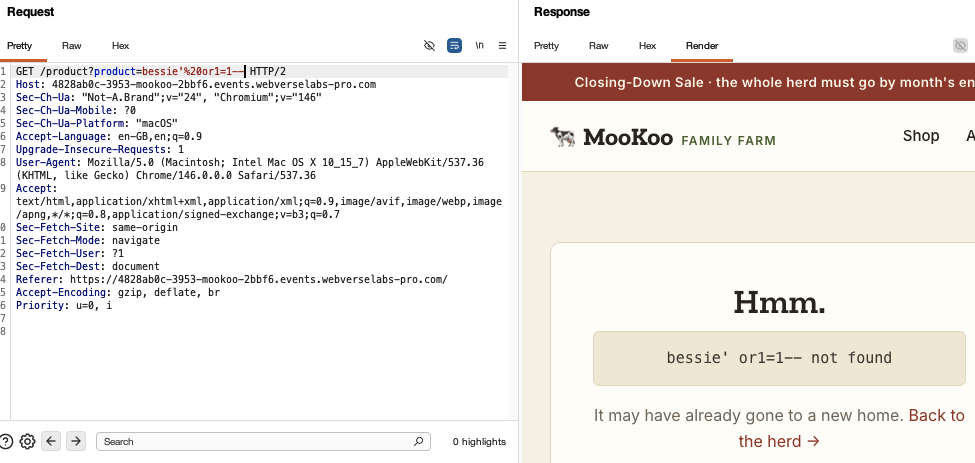Go to next search match arrow

(76, 441)
